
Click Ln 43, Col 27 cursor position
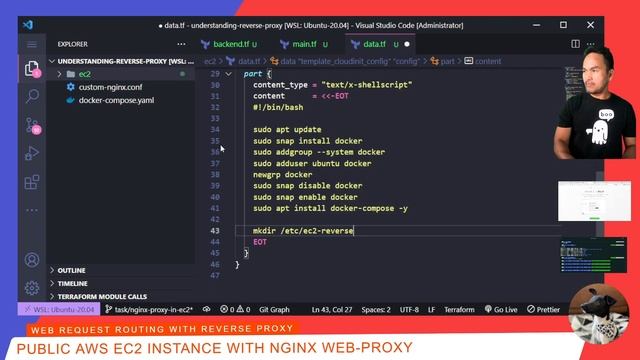pos(332,309)
